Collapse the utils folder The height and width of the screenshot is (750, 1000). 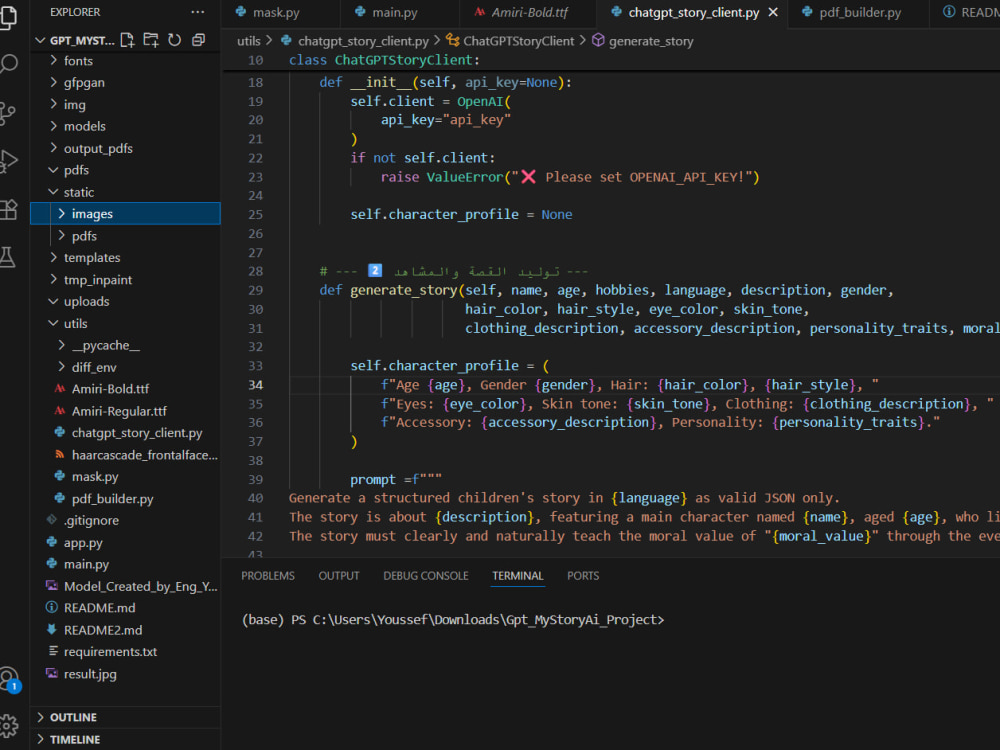click(x=126, y=323)
